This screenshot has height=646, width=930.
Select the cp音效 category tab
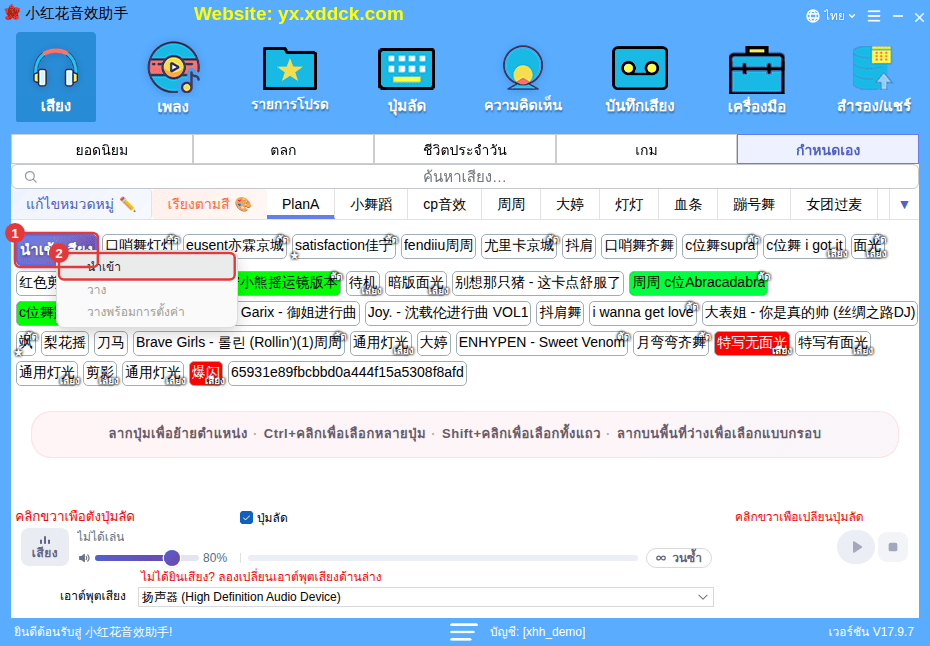click(444, 205)
